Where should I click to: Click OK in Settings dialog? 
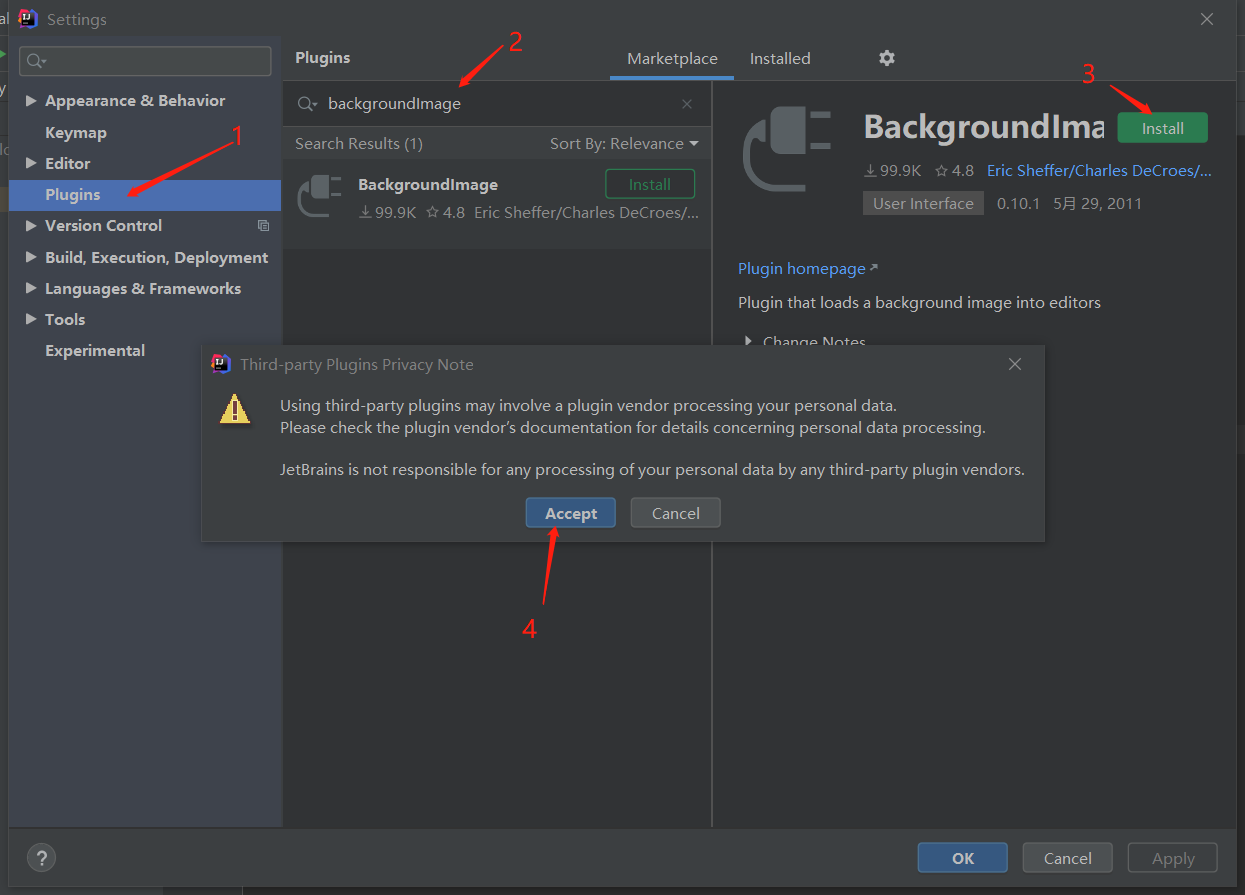coord(963,858)
